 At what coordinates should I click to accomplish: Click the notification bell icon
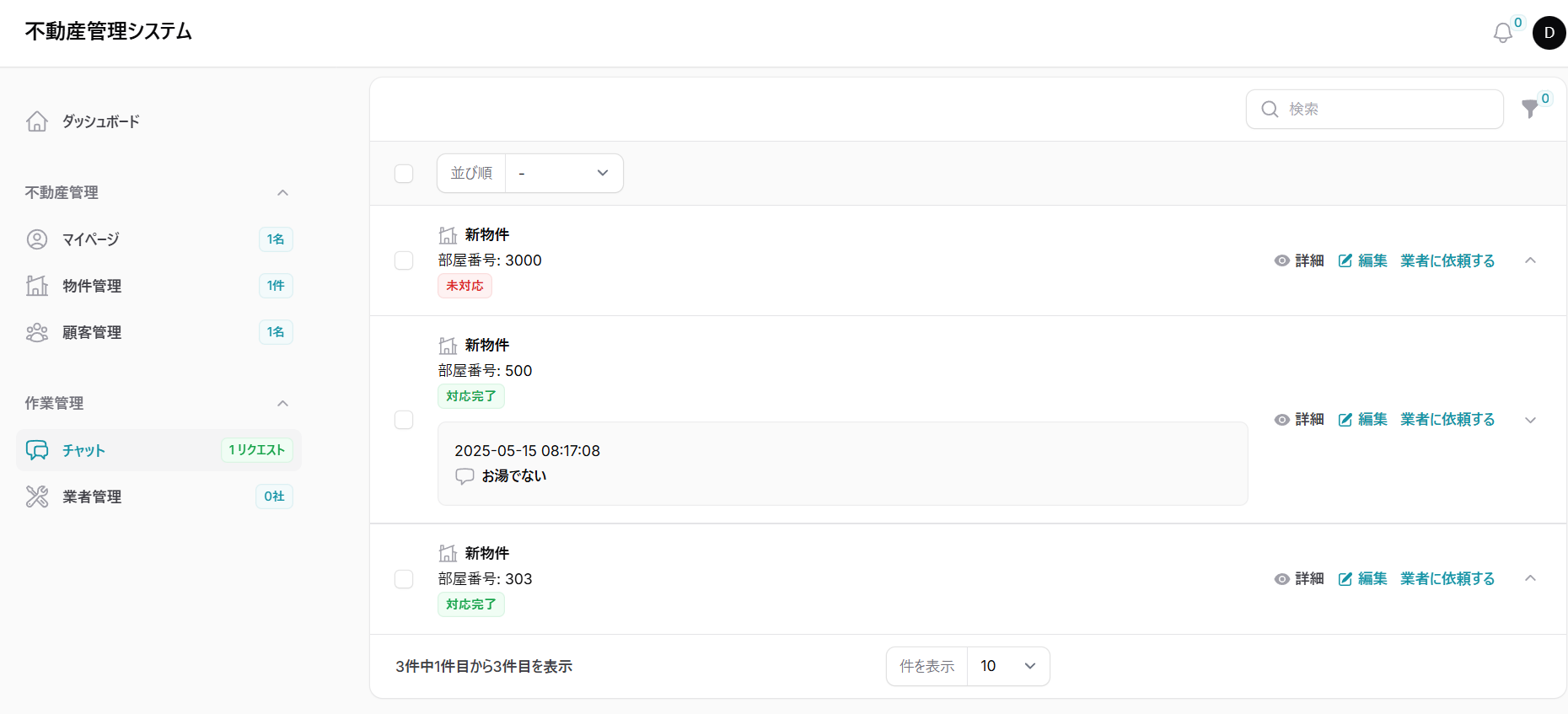tap(1502, 33)
